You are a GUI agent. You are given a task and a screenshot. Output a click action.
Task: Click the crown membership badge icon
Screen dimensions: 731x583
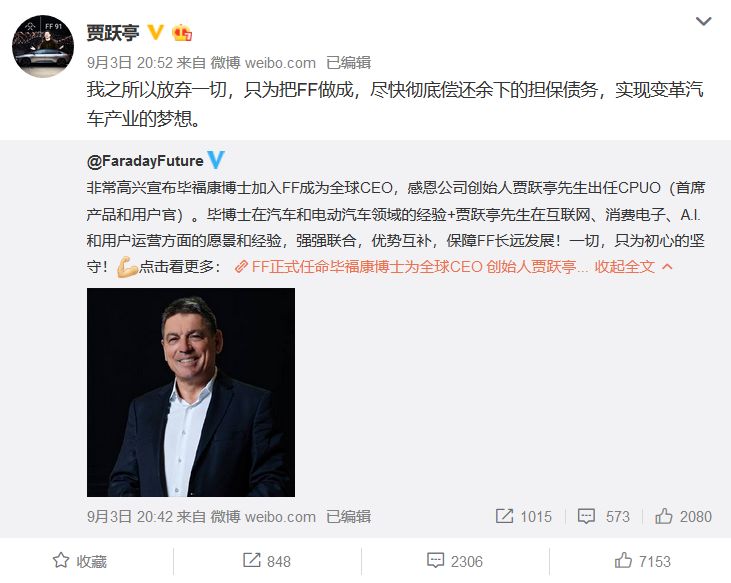(182, 33)
